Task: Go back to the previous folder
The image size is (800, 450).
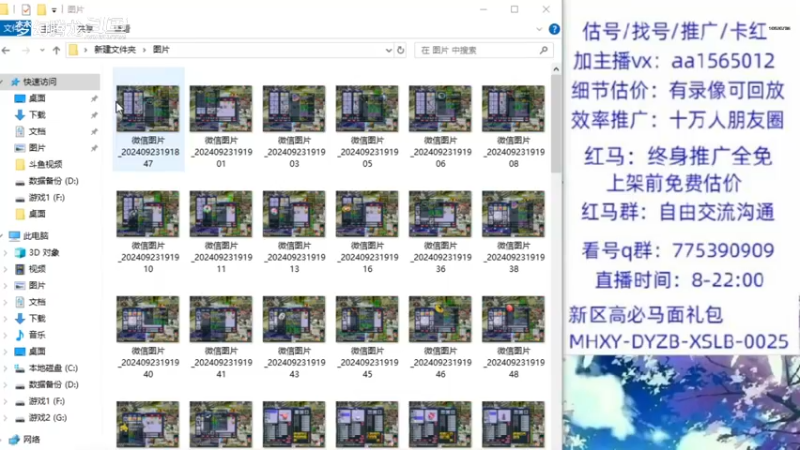Action: pyautogui.click(x=6, y=50)
